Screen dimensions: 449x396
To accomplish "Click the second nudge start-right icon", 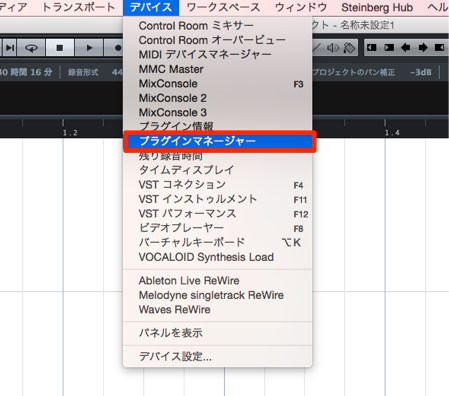I will (389, 48).
